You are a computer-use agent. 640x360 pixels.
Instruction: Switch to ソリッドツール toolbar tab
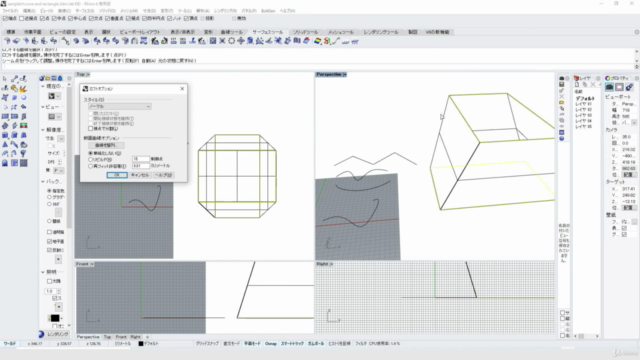pyautogui.click(x=305, y=32)
